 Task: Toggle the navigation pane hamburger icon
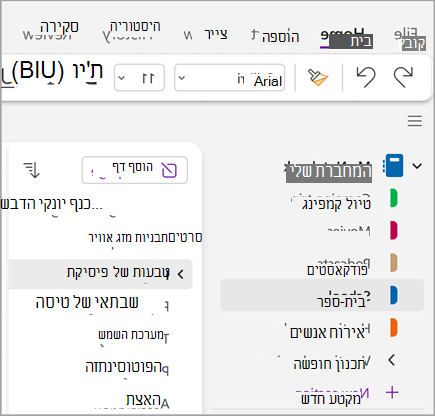coord(415,121)
